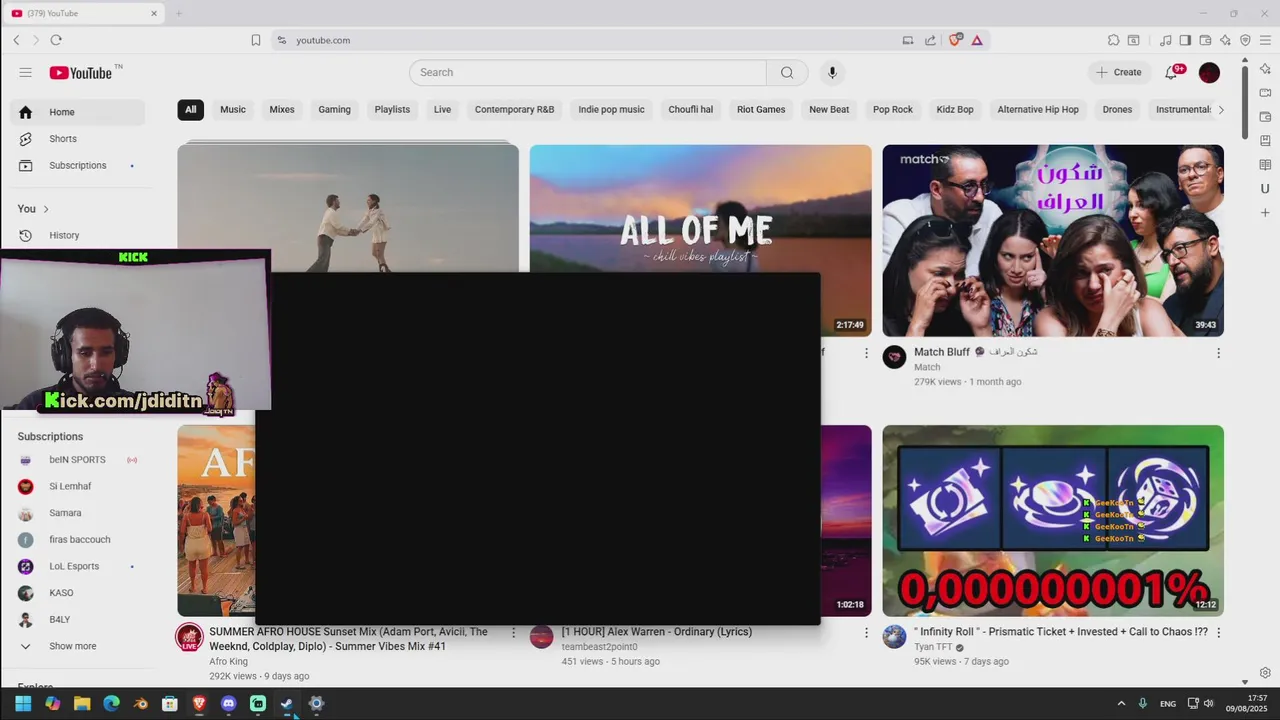Click the Brave Rewards triangle icon
1280x720 pixels.
[x=977, y=40]
